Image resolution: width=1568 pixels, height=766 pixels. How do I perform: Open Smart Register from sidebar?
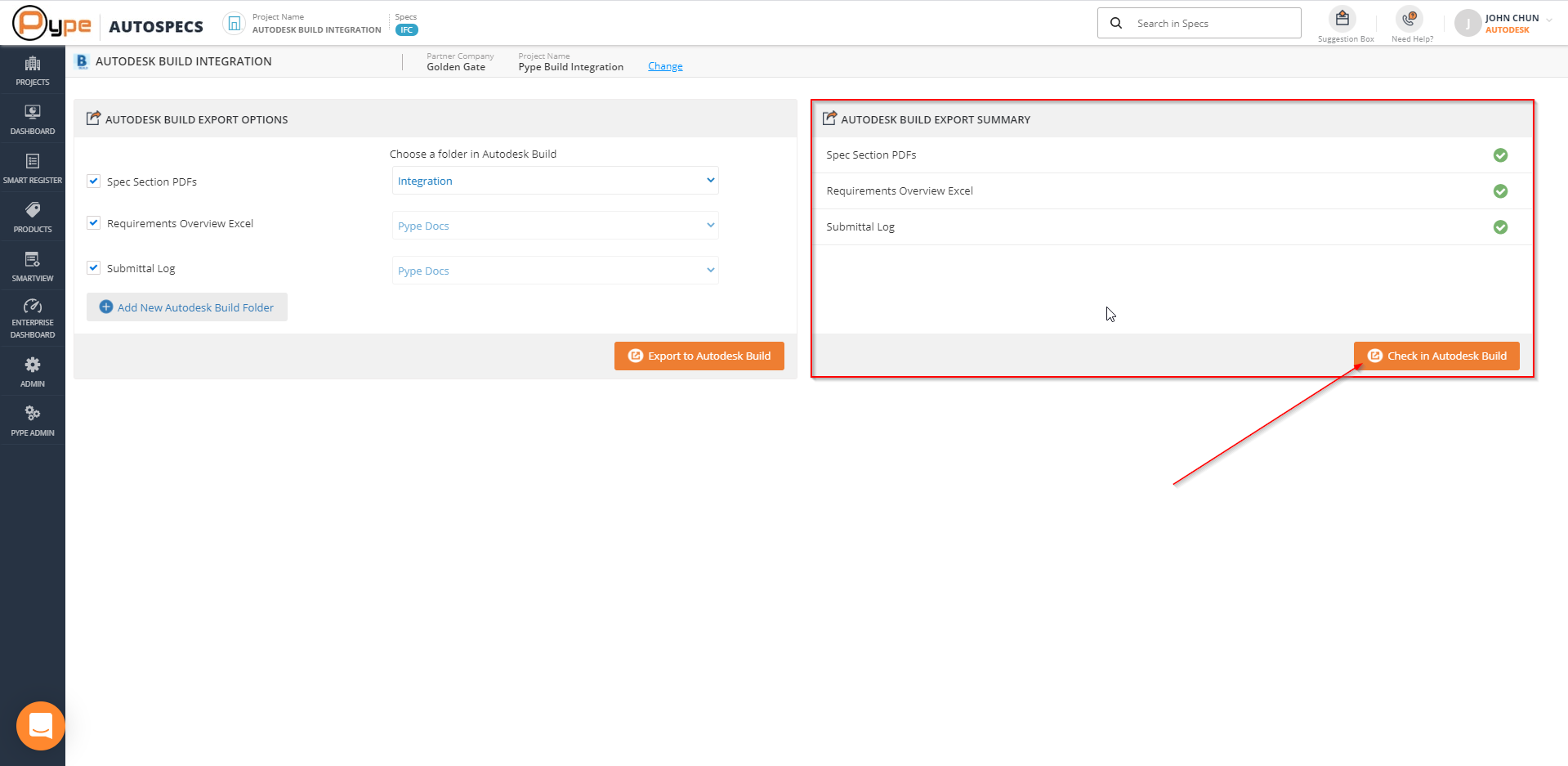(x=33, y=168)
